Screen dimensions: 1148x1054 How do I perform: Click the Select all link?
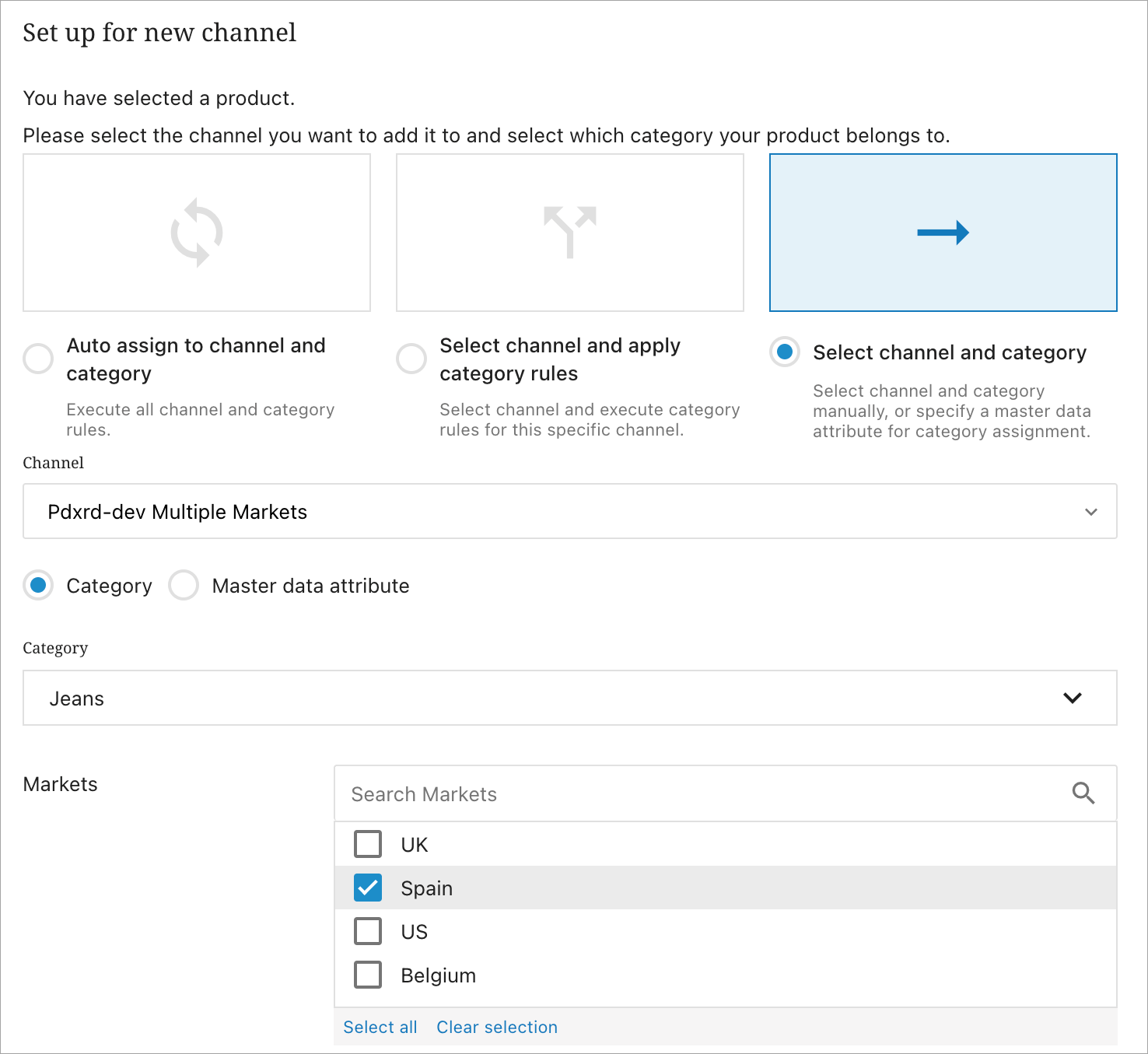tap(380, 1027)
